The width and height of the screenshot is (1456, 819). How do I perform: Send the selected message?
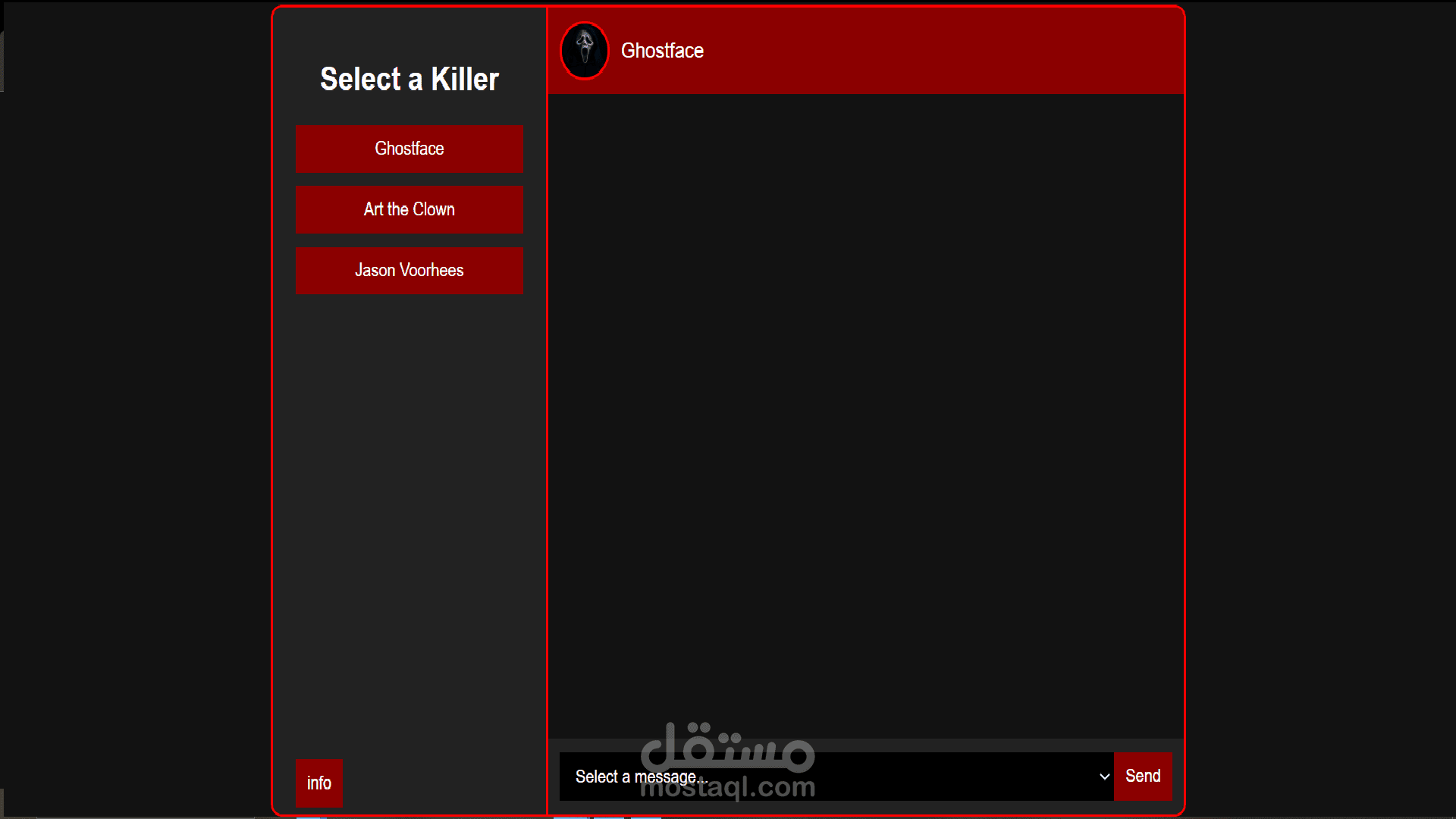coord(1143,776)
